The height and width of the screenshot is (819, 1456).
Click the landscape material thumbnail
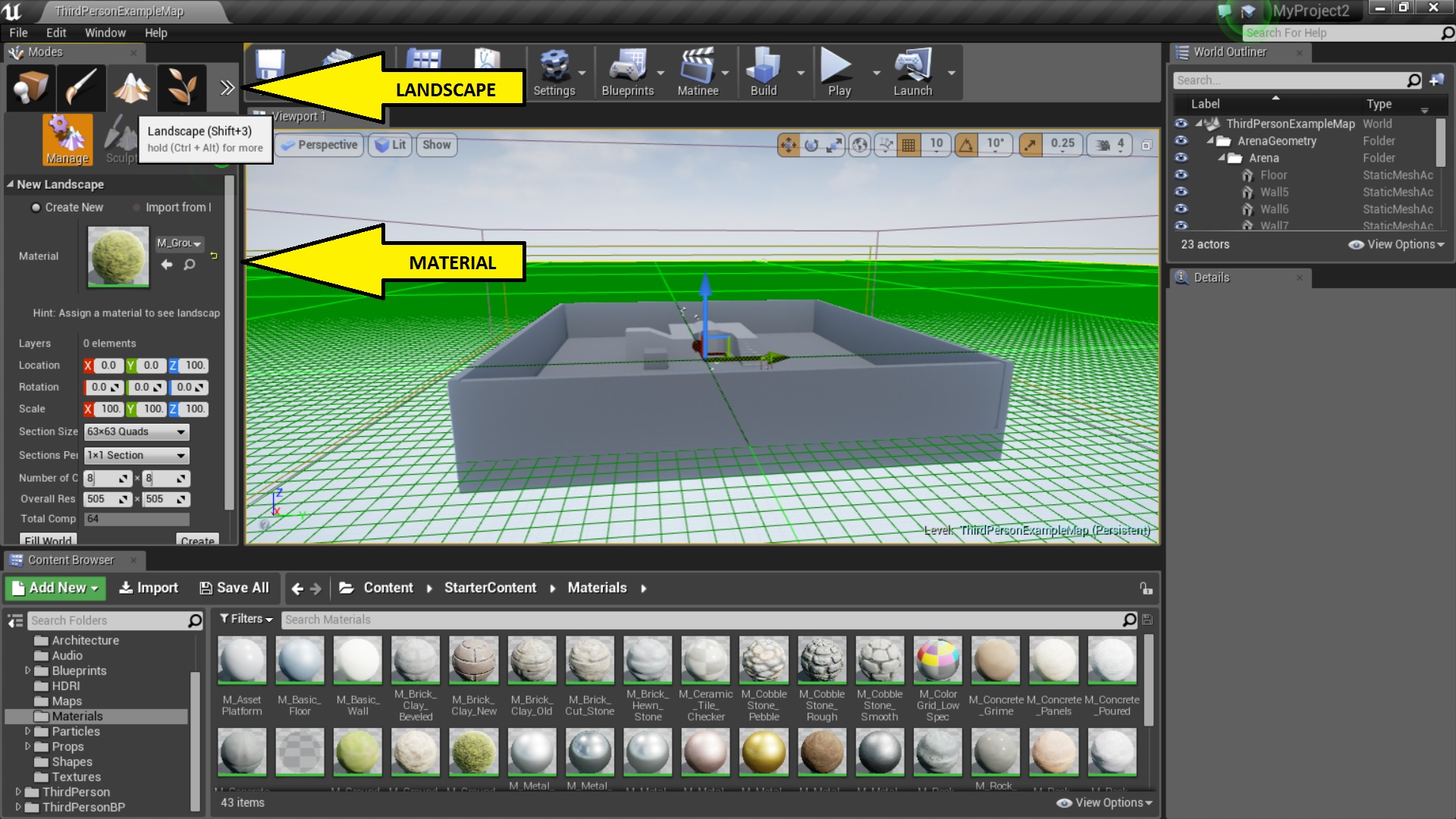tap(118, 257)
